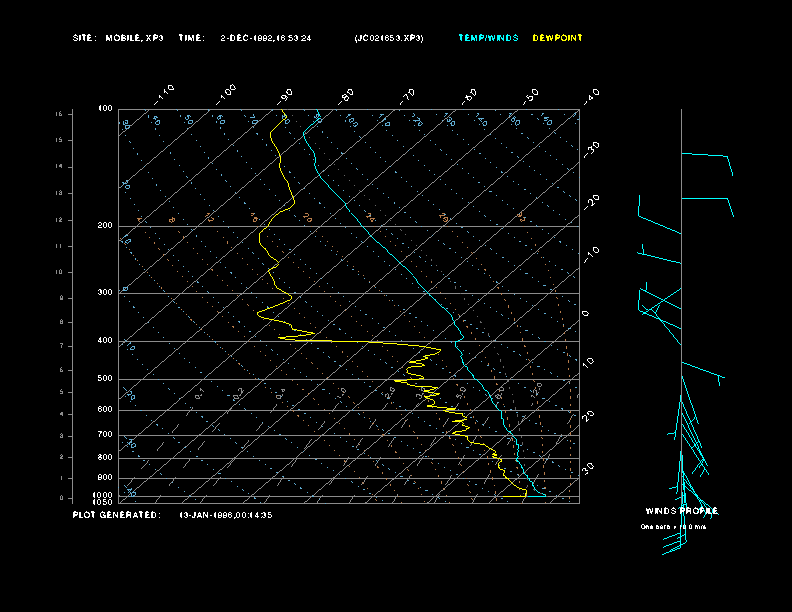Click the orange 0.1 mixing ratio label

pos(200,394)
